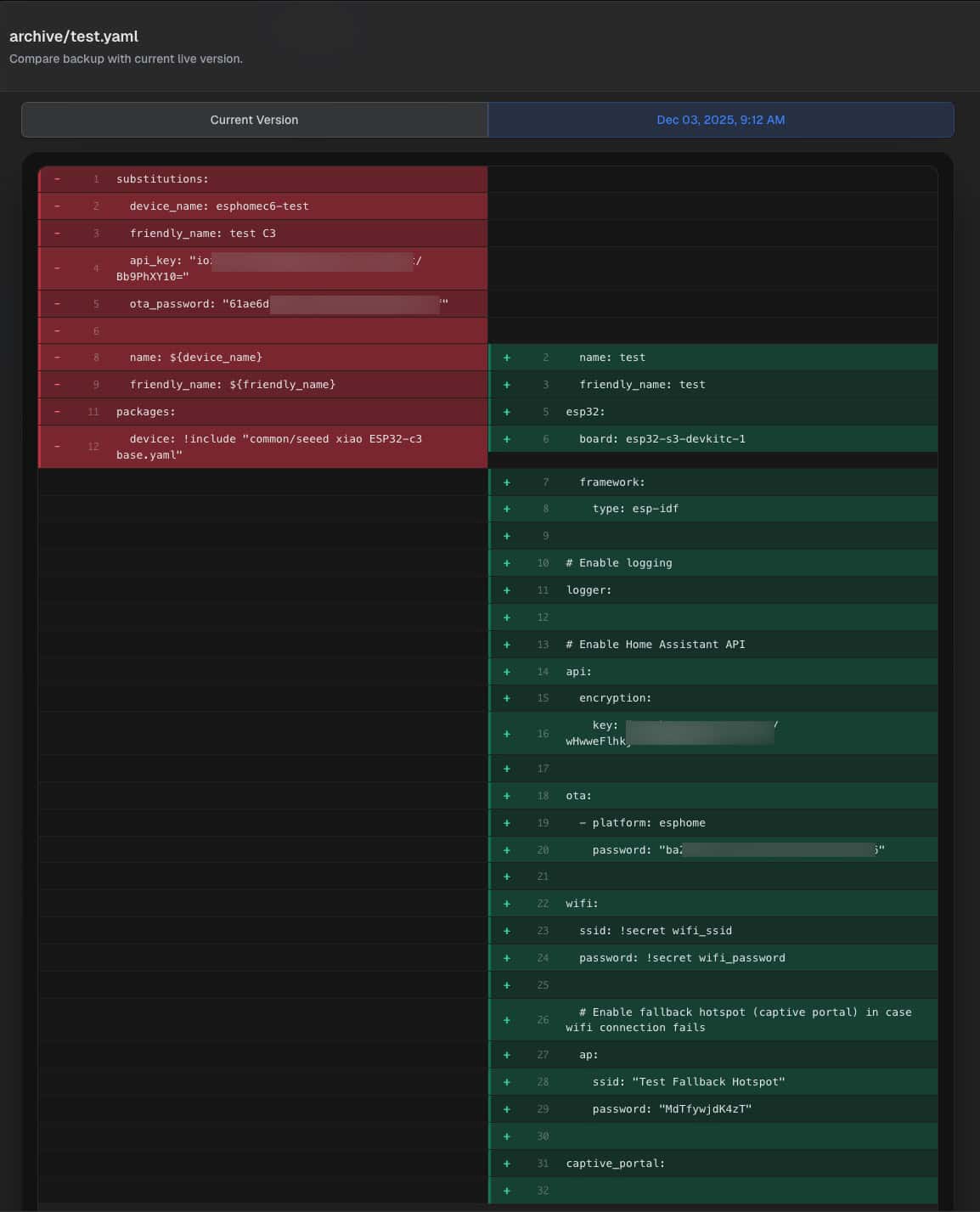This screenshot has width=980, height=1212.
Task: Click the Test Fallback Hotspot ssid line
Action: 688,1082
